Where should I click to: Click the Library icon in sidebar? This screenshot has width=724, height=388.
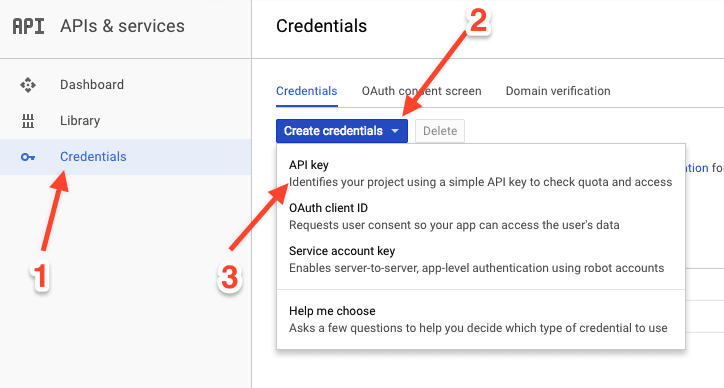click(x=28, y=121)
